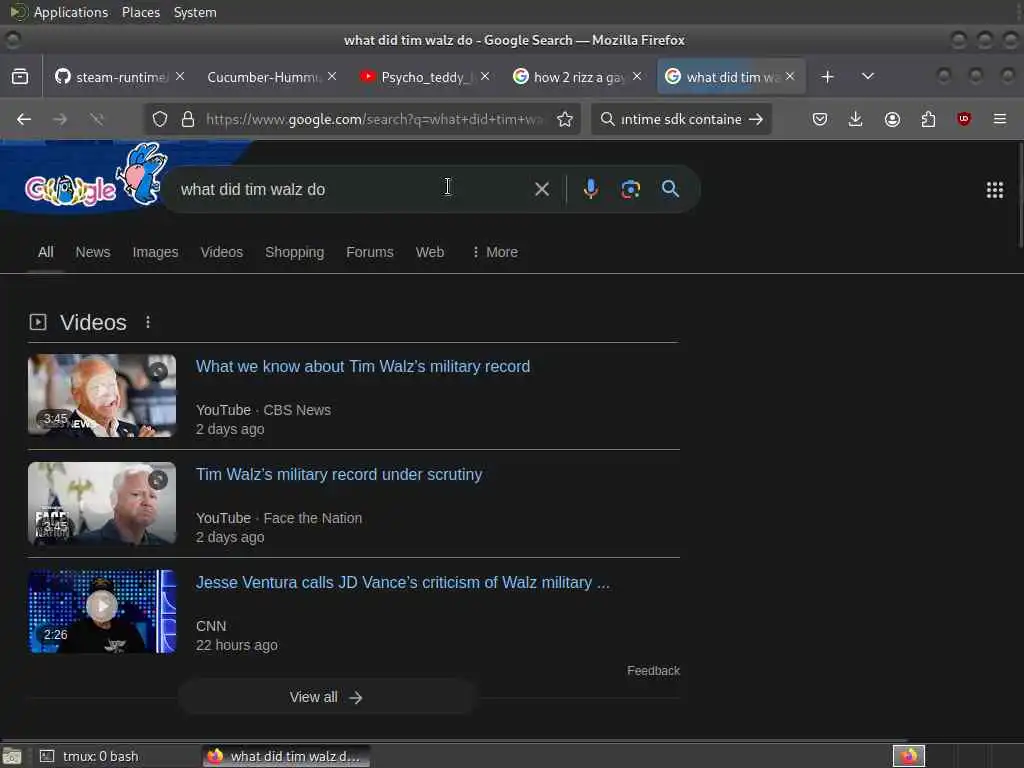
Task: Click the 'intime sdk containe' search field
Action: (681, 119)
